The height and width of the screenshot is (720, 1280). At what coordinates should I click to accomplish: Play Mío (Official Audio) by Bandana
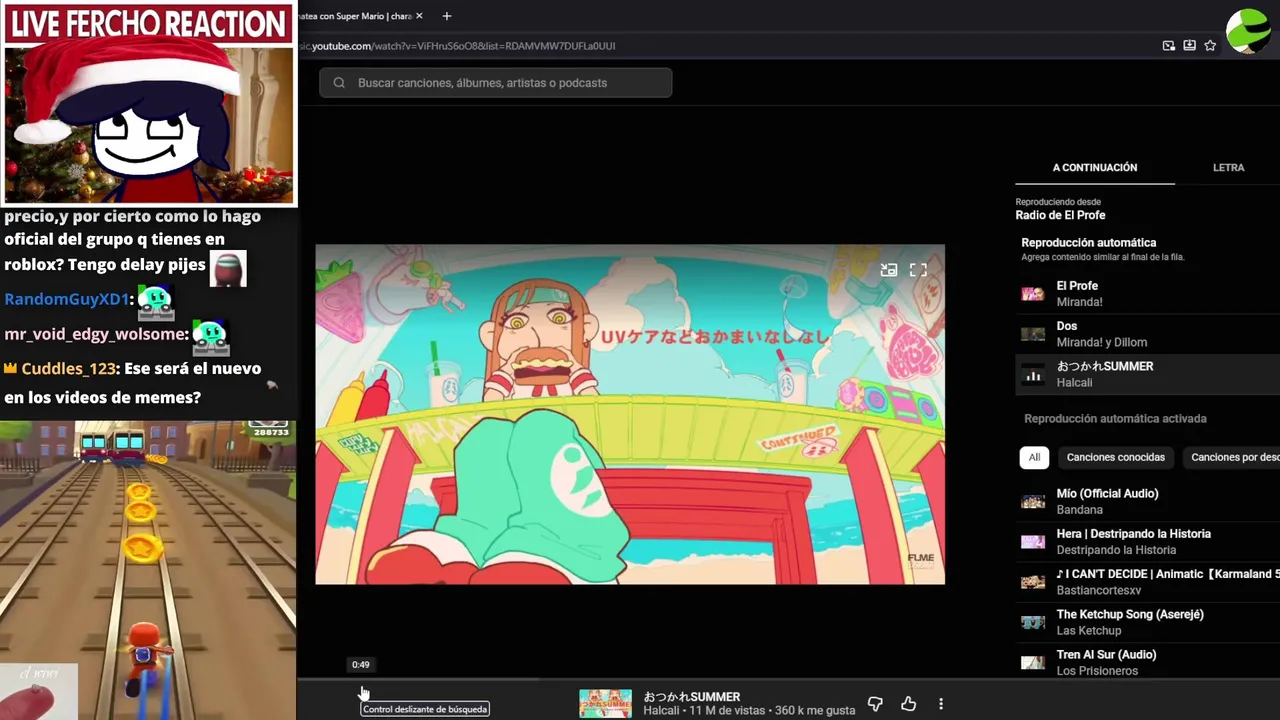pos(1148,501)
